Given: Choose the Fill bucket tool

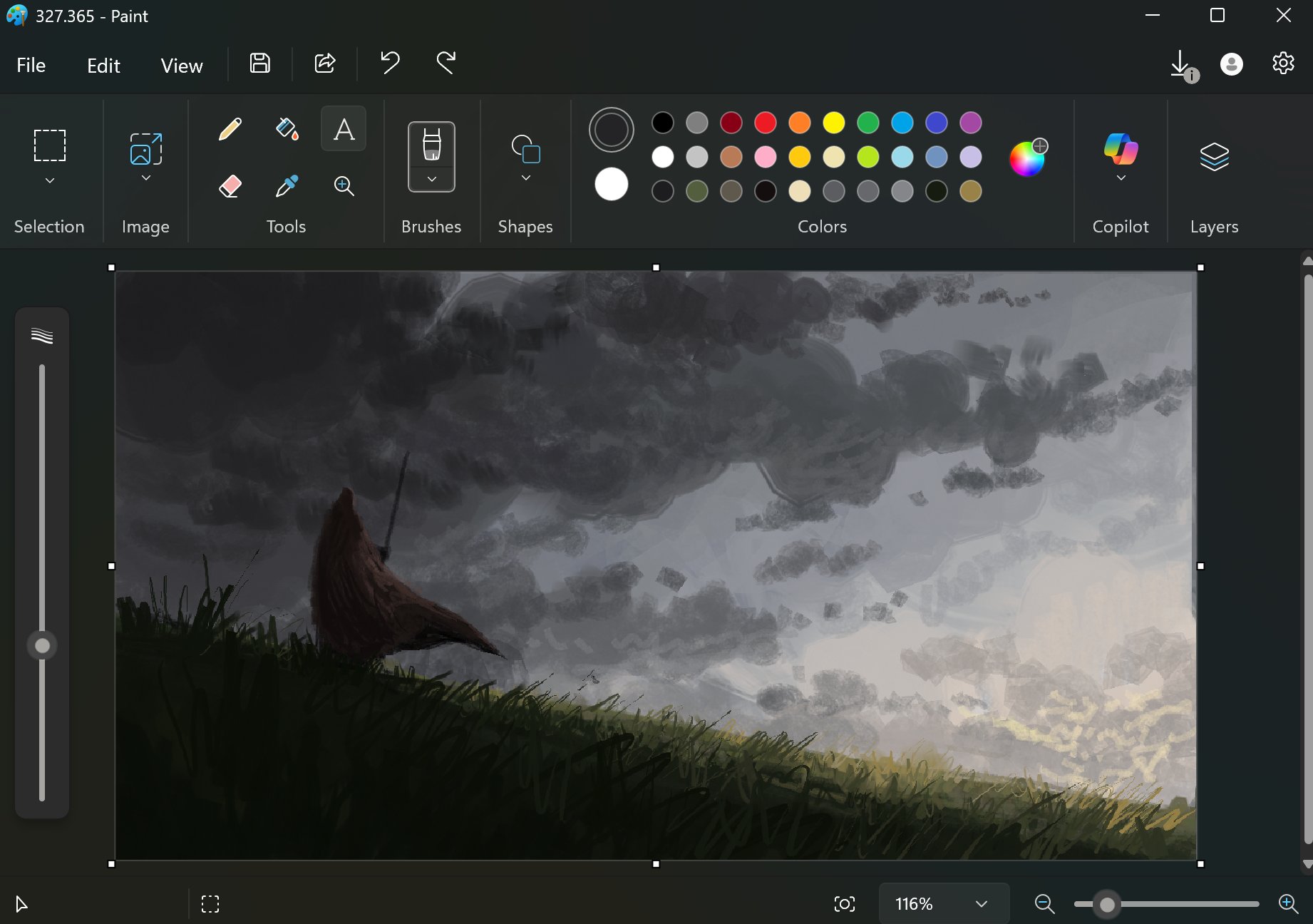Looking at the screenshot, I should click(x=287, y=129).
